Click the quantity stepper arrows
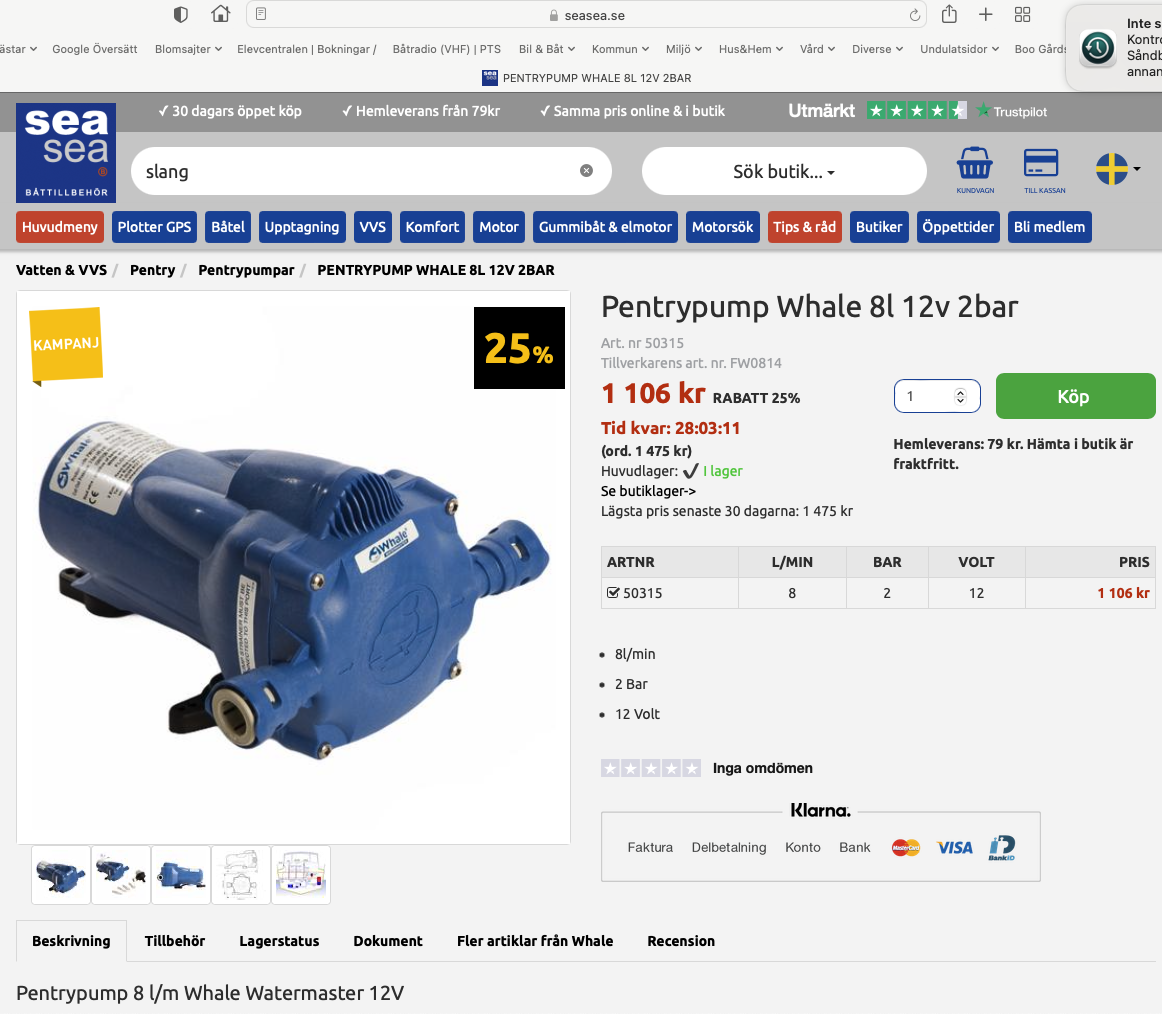The width and height of the screenshot is (1162, 1014). (960, 397)
